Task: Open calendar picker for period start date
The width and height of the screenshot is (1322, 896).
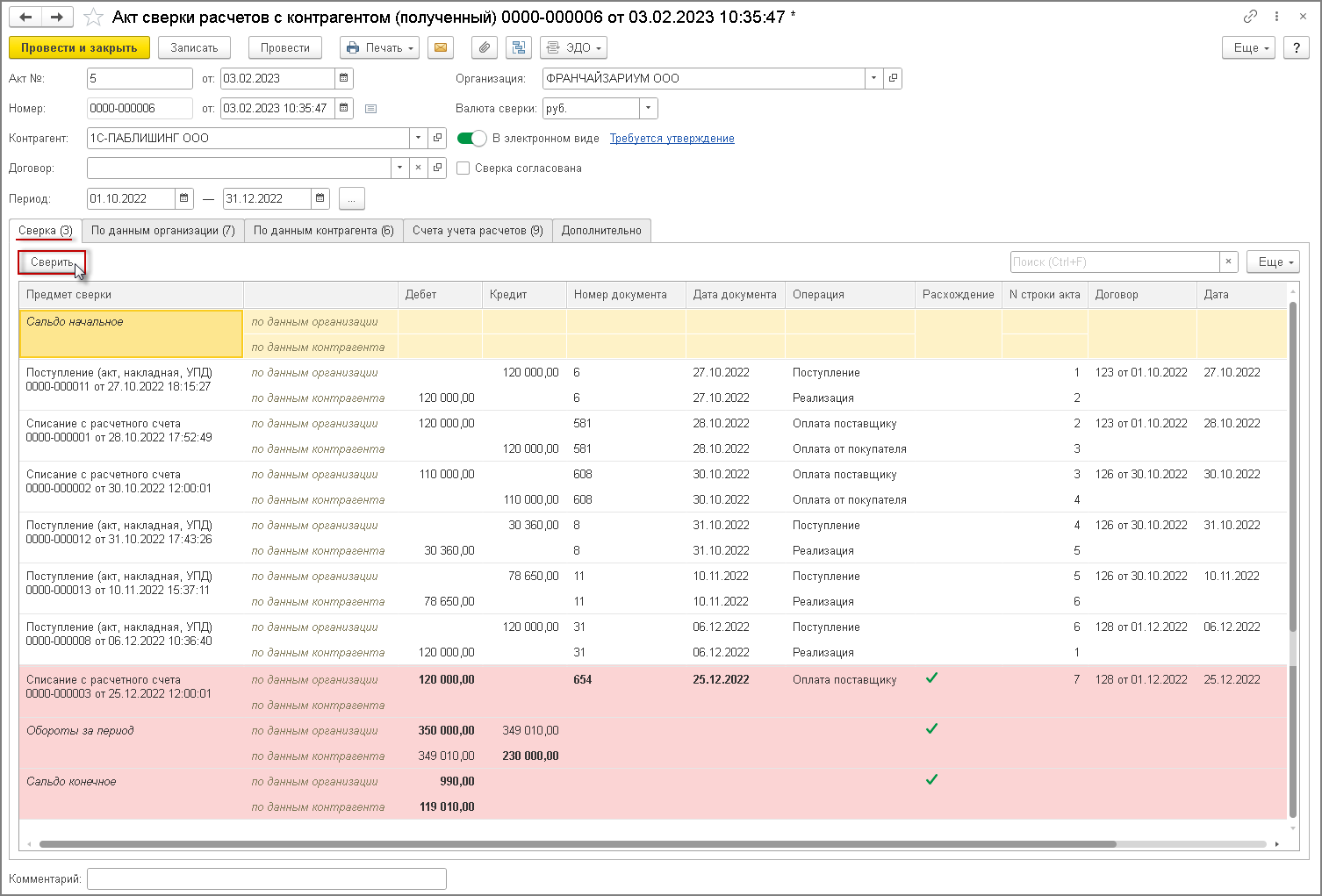Action: coord(184,198)
